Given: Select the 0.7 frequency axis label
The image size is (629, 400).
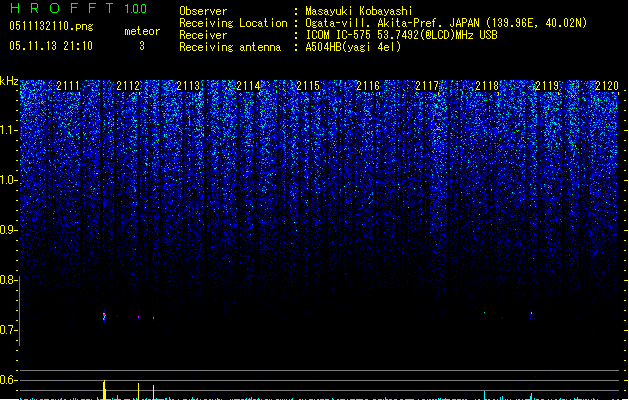Looking at the screenshot, I should (x=8, y=330).
